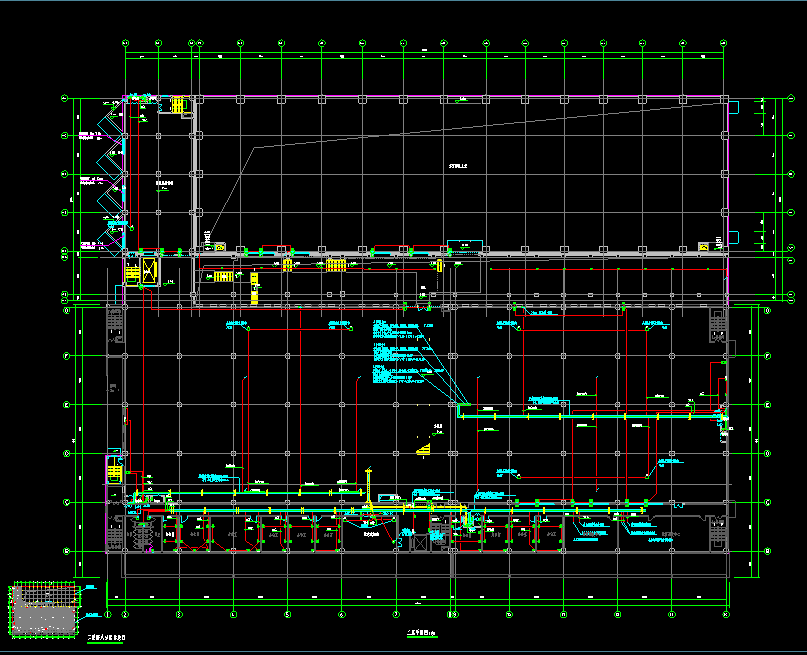Click the yellow equipment box near the upper hall's right end
Image resolution: width=807 pixels, height=655 pixels.
coord(704,244)
